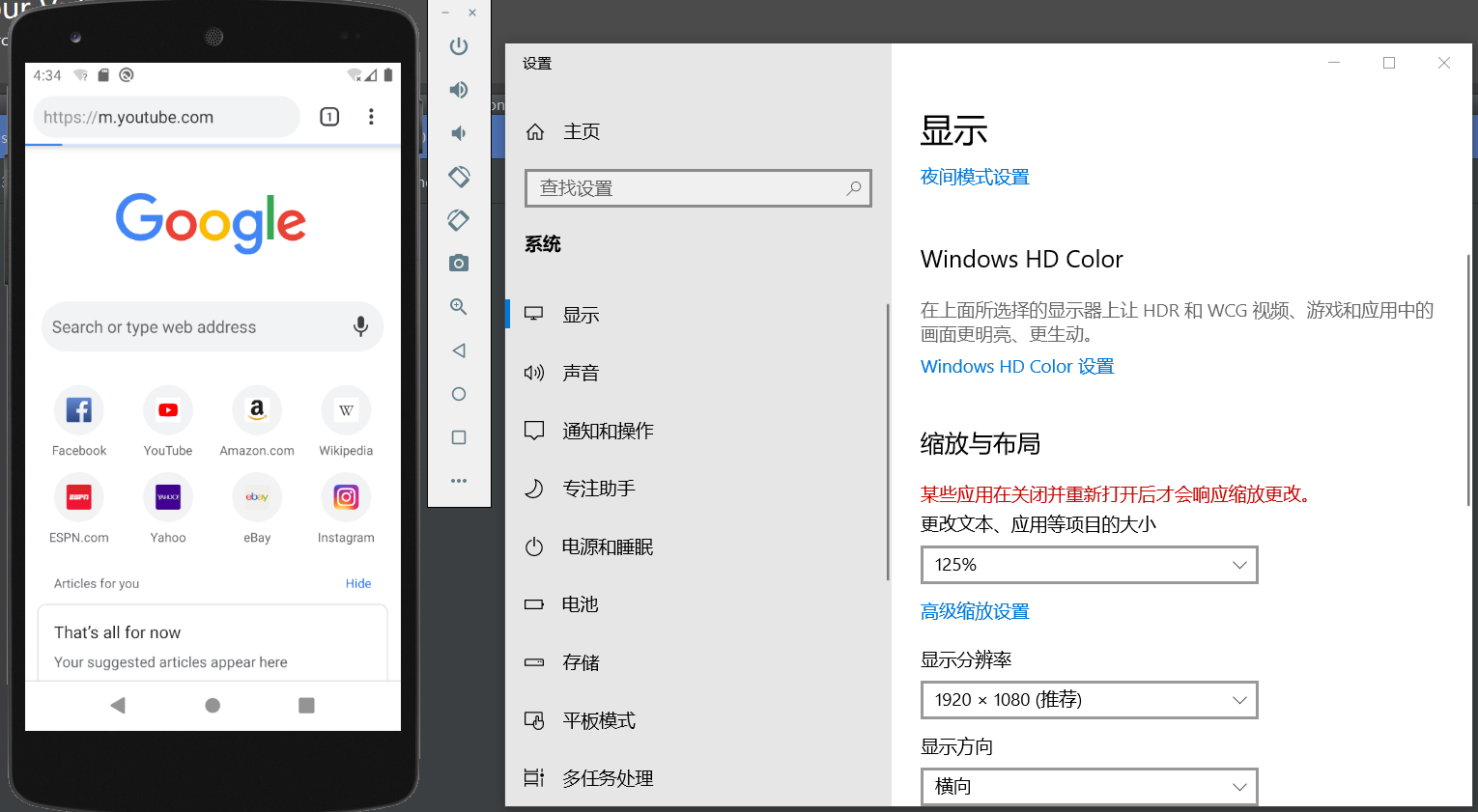Click emulator toolbar overview square icon
This screenshot has height=812, width=1478.
[459, 437]
